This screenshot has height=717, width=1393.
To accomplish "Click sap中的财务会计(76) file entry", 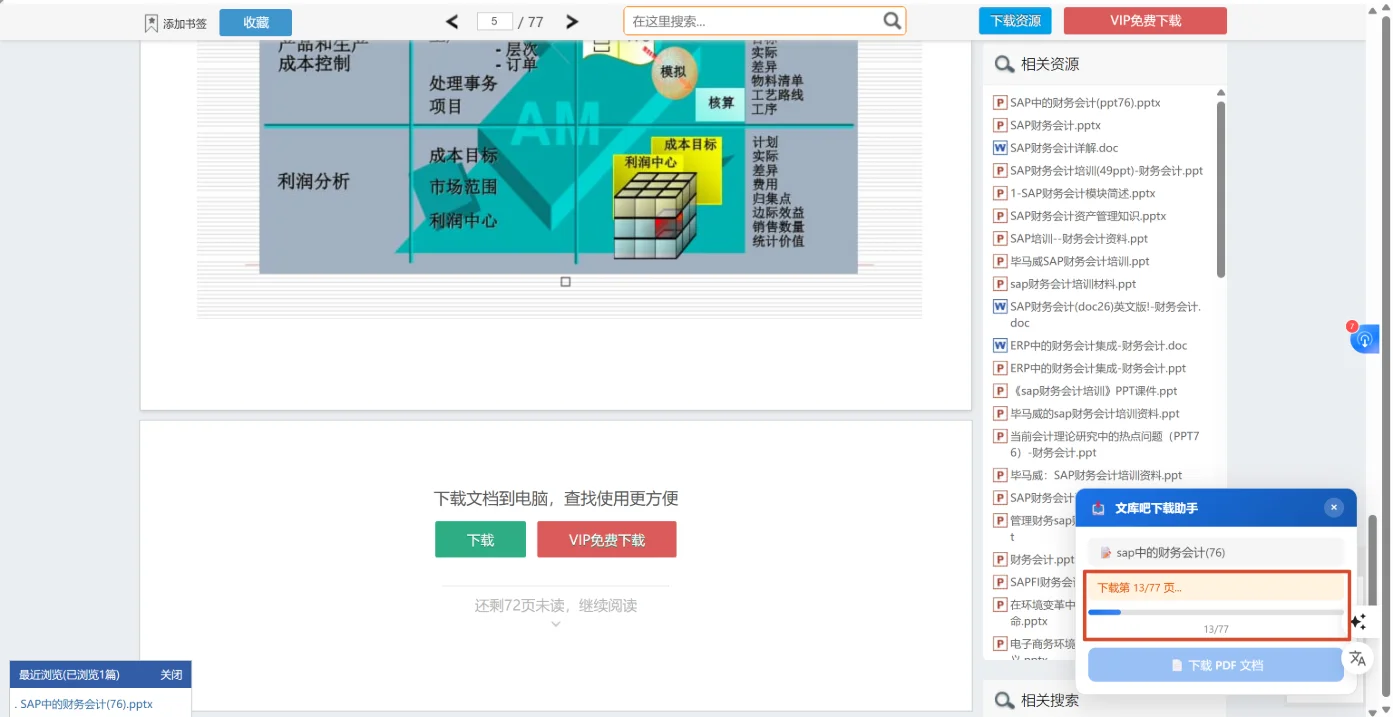I will [x=1216, y=552].
